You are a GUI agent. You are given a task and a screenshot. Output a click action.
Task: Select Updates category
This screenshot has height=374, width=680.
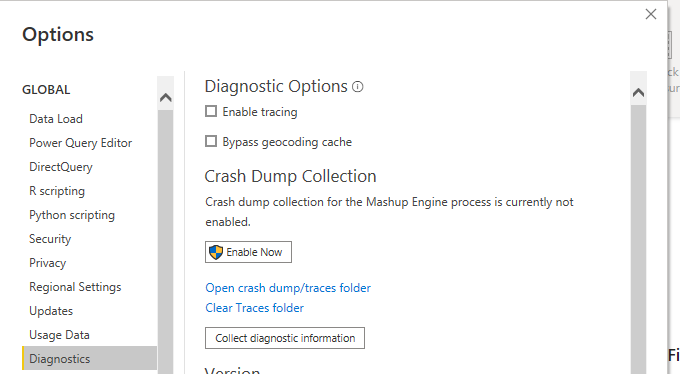[x=51, y=311]
